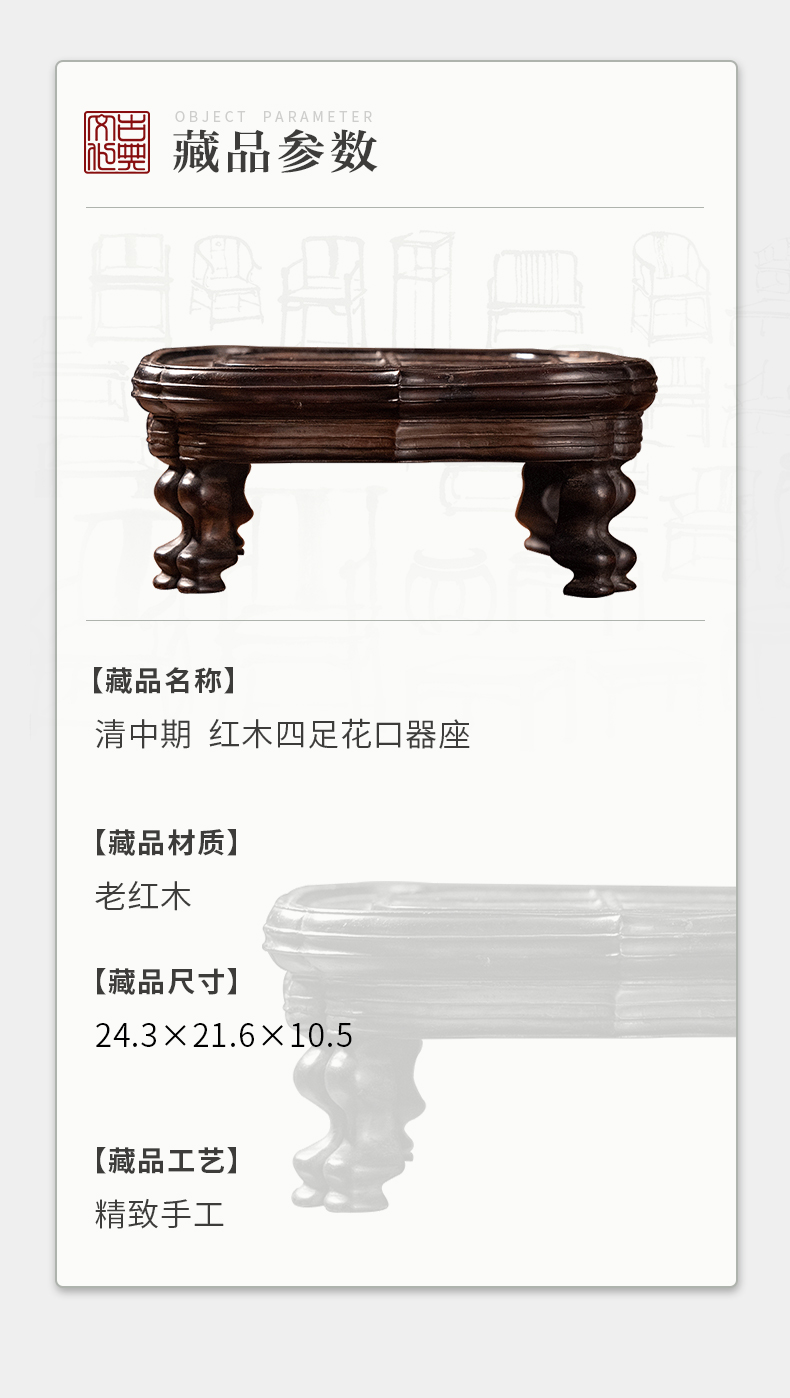Click the 藏品参数 heading title
The width and height of the screenshot is (790, 1398).
click(x=275, y=153)
